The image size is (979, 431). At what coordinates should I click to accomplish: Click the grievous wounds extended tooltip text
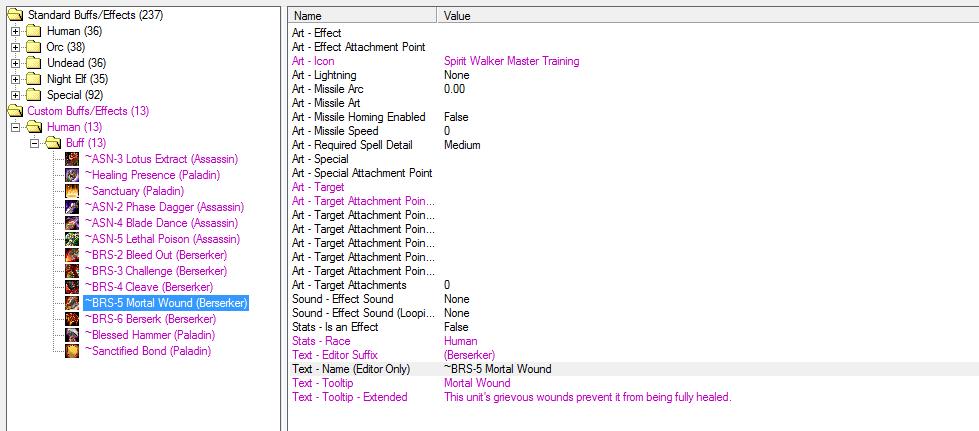tap(587, 397)
